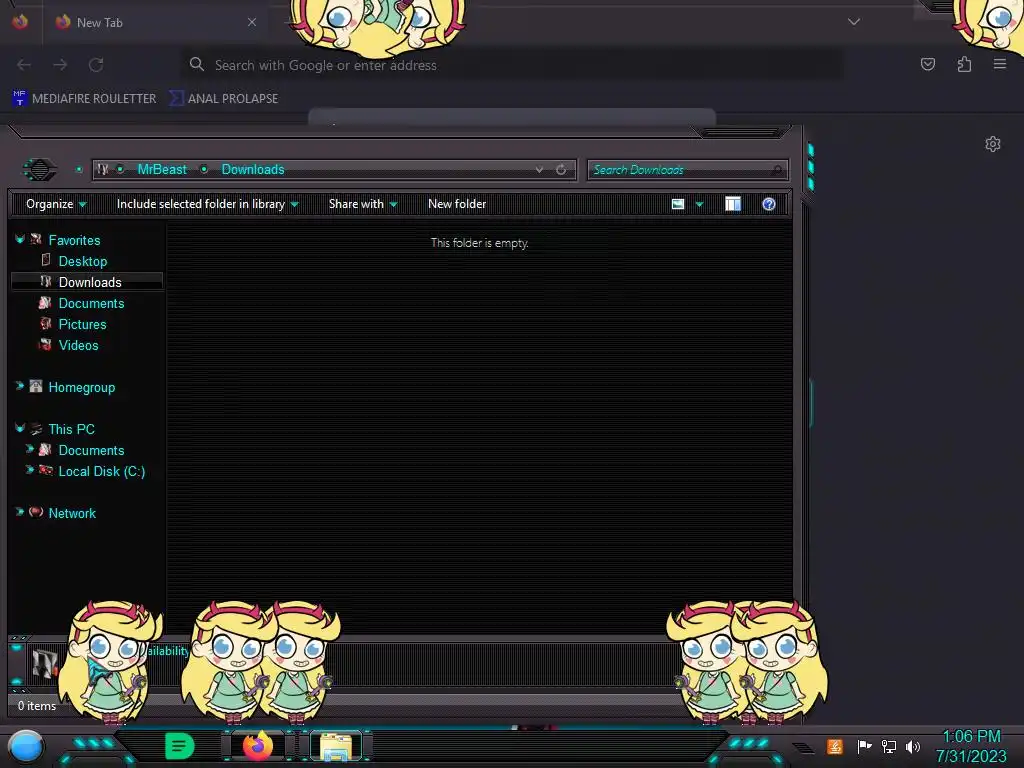Focus the Search Downloads field
The height and width of the screenshot is (768, 1024).
pyautogui.click(x=688, y=170)
